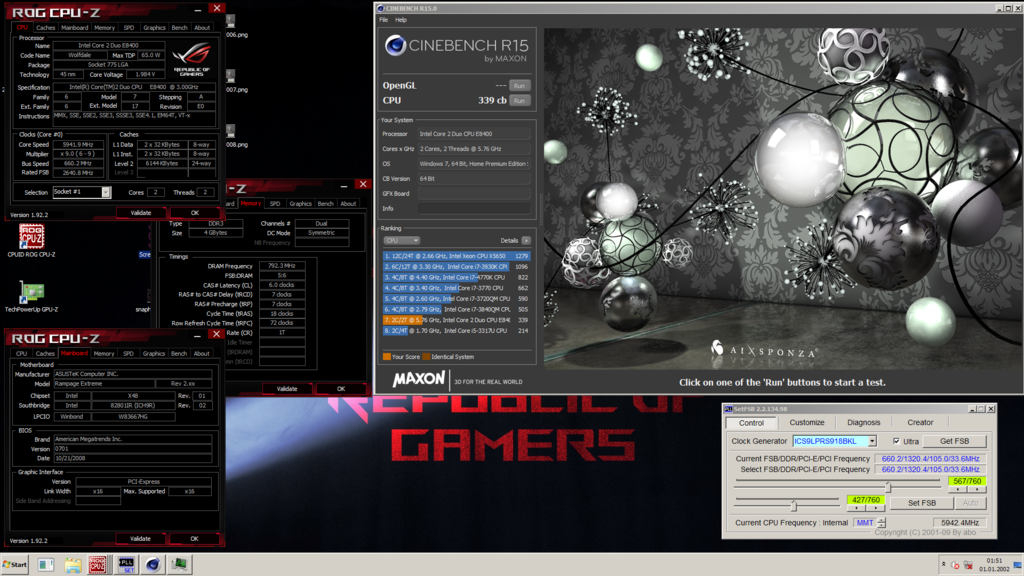Click the GFX Board field in Cinebench
The width and height of the screenshot is (1024, 576).
[474, 193]
